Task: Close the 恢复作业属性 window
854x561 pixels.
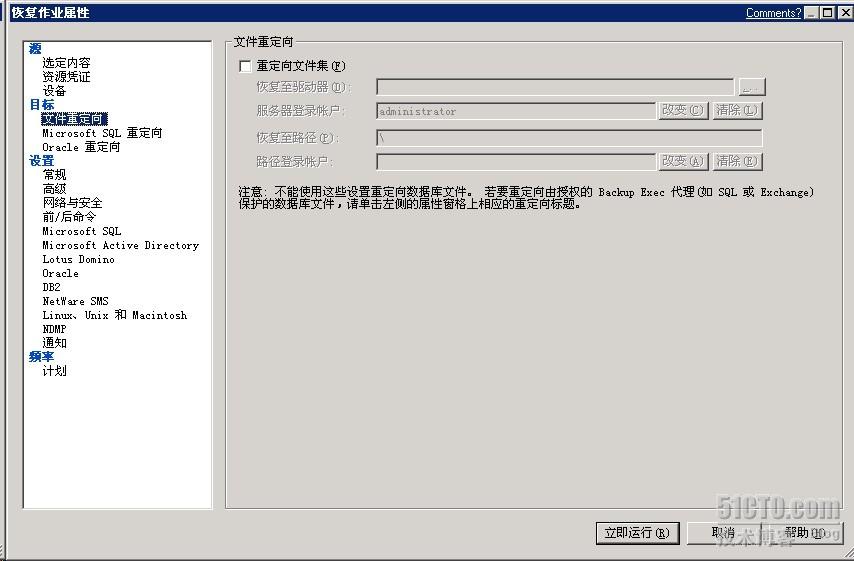Action: (845, 13)
